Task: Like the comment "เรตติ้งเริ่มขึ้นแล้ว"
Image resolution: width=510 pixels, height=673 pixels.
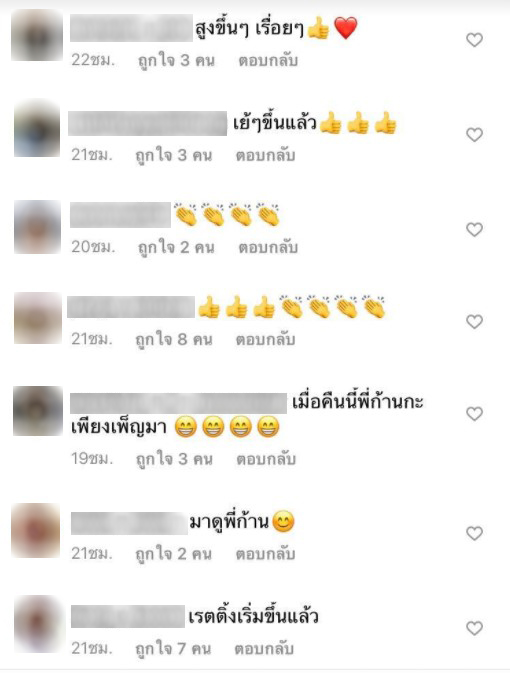Action: (x=474, y=628)
